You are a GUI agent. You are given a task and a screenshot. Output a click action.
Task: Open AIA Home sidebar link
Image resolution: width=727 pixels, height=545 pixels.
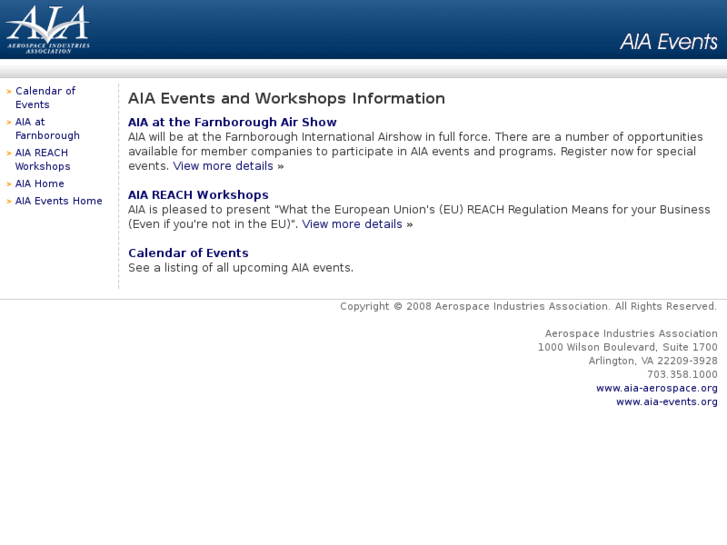39,184
